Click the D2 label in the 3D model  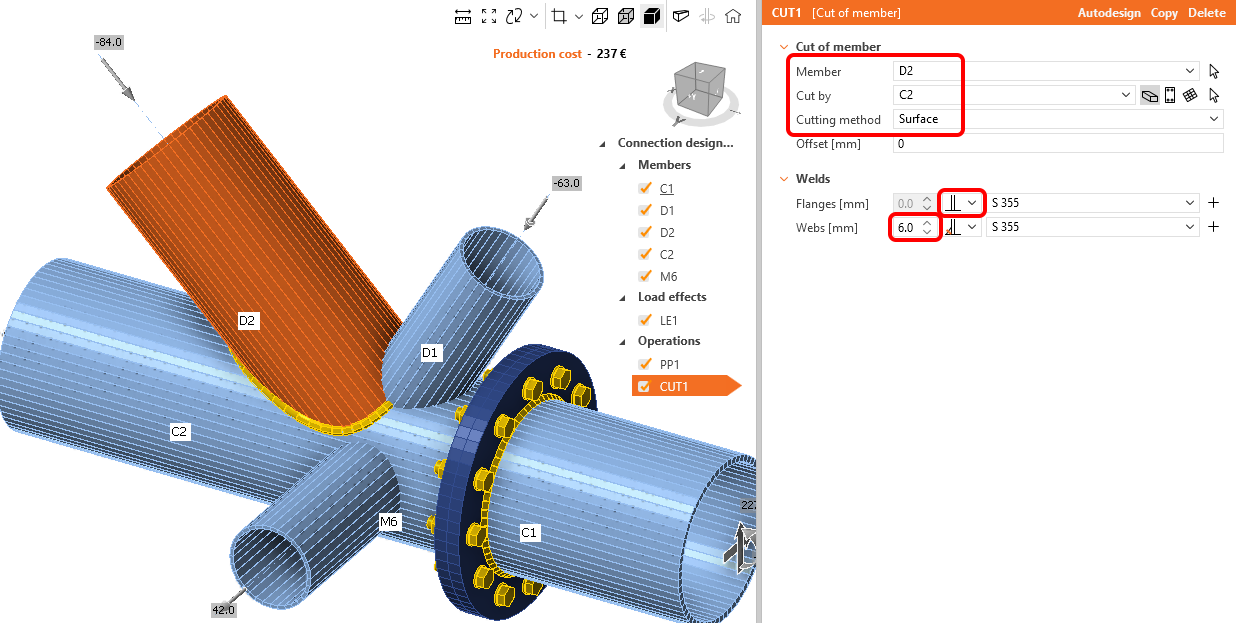click(x=248, y=321)
